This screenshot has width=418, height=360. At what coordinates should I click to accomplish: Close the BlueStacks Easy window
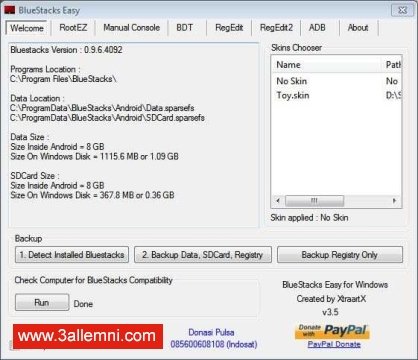402,10
